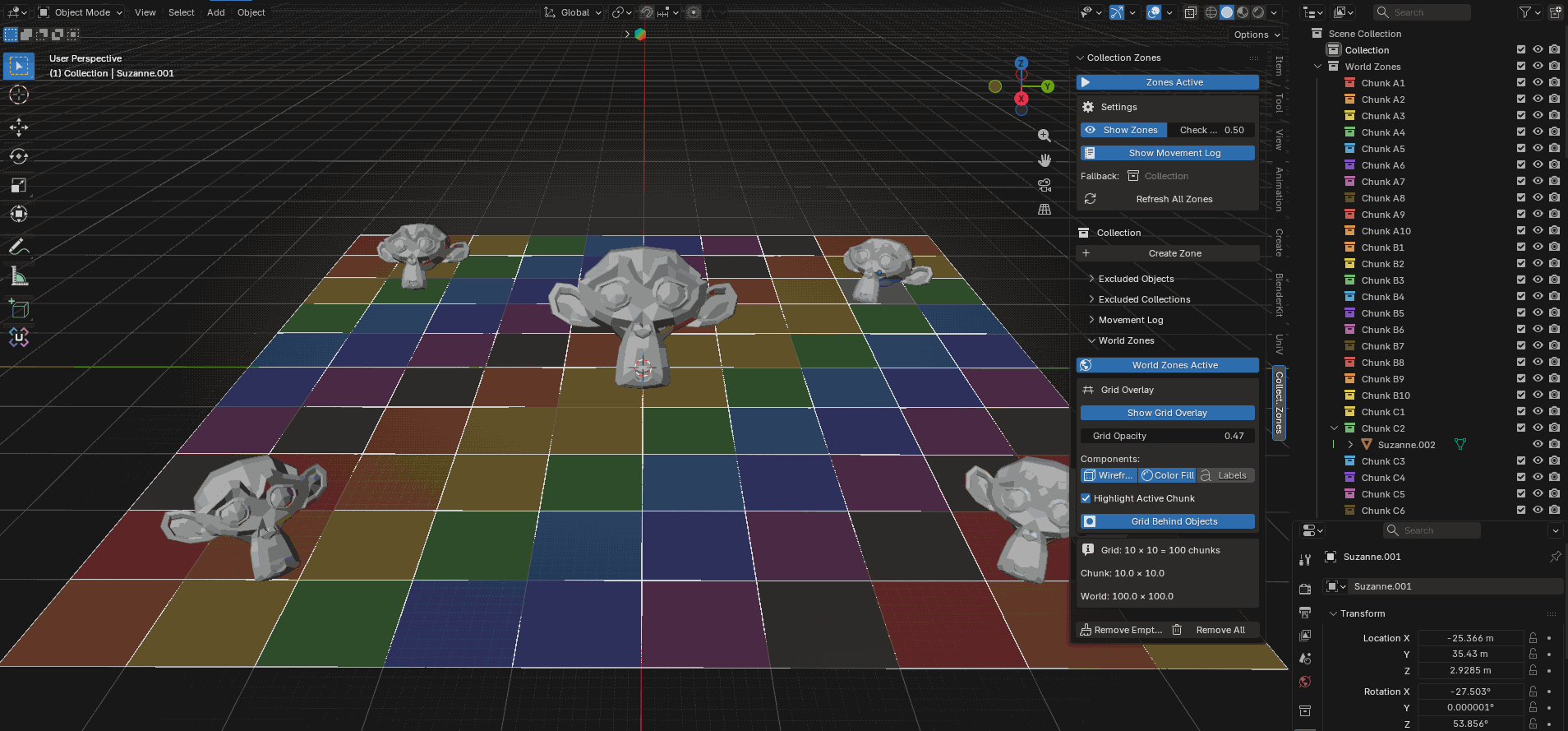Open the Add menu
Viewport: 1568px width, 731px height.
click(216, 12)
